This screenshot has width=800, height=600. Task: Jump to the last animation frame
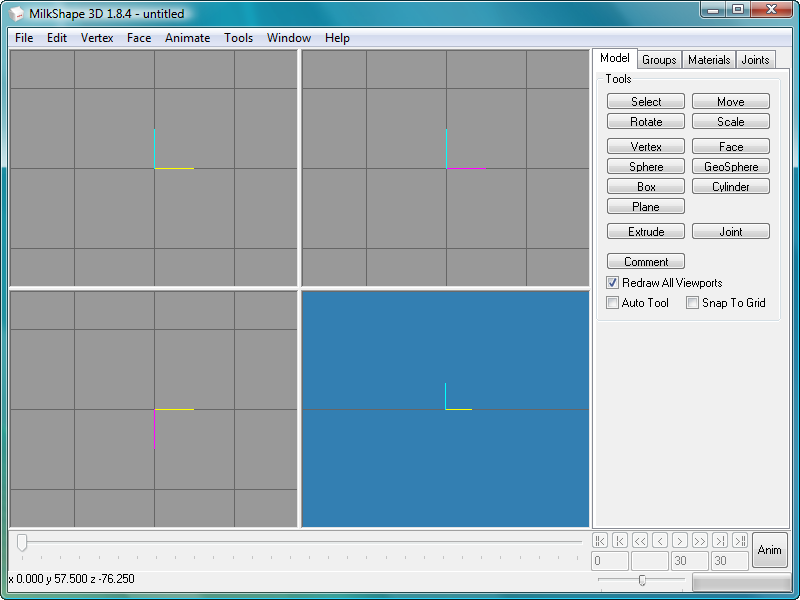click(x=740, y=540)
